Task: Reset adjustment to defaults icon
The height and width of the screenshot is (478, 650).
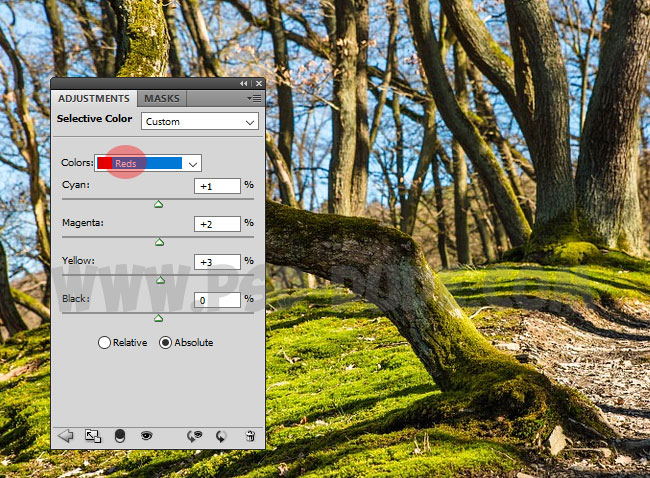Action: point(221,436)
